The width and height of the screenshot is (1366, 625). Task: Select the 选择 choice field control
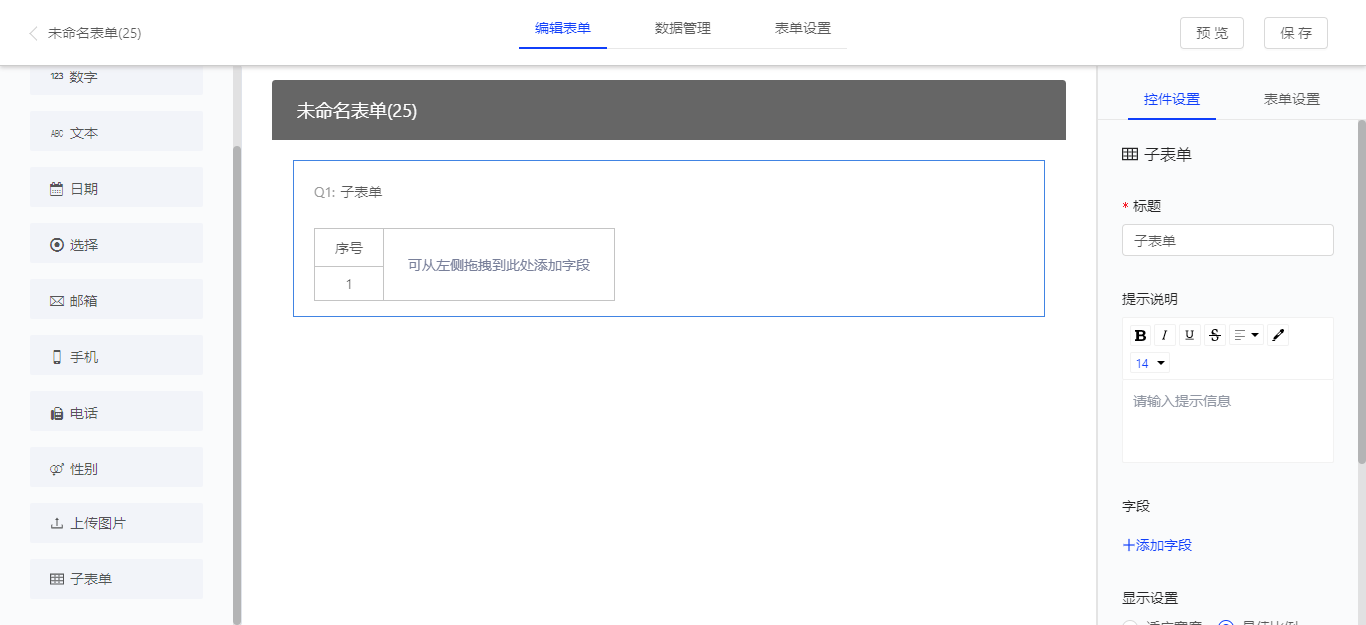pos(116,244)
